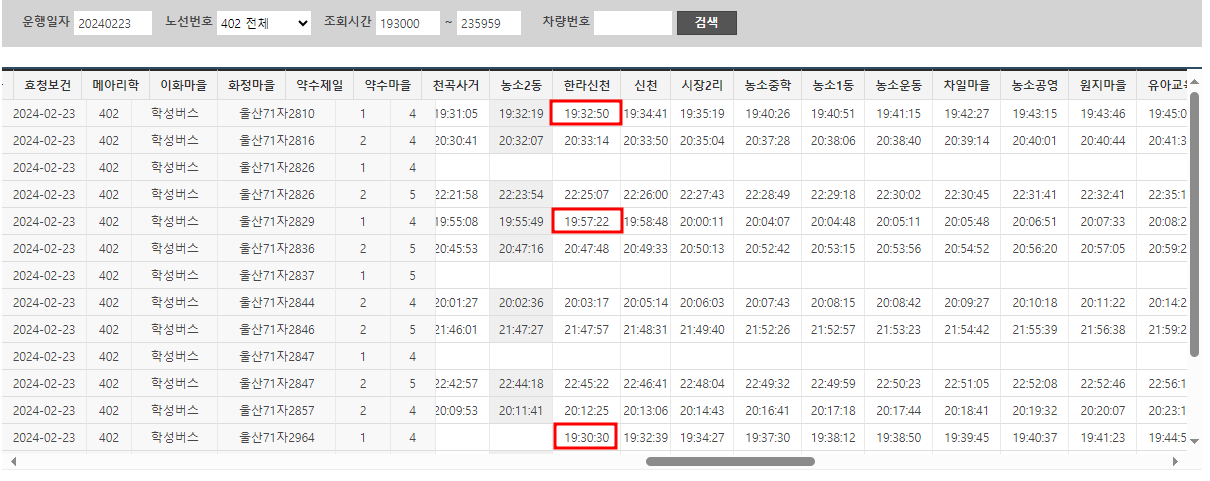Screen dimensions: 1210x481
Task: Click the highlighted time cell 19:30:30
Action: coord(586,437)
